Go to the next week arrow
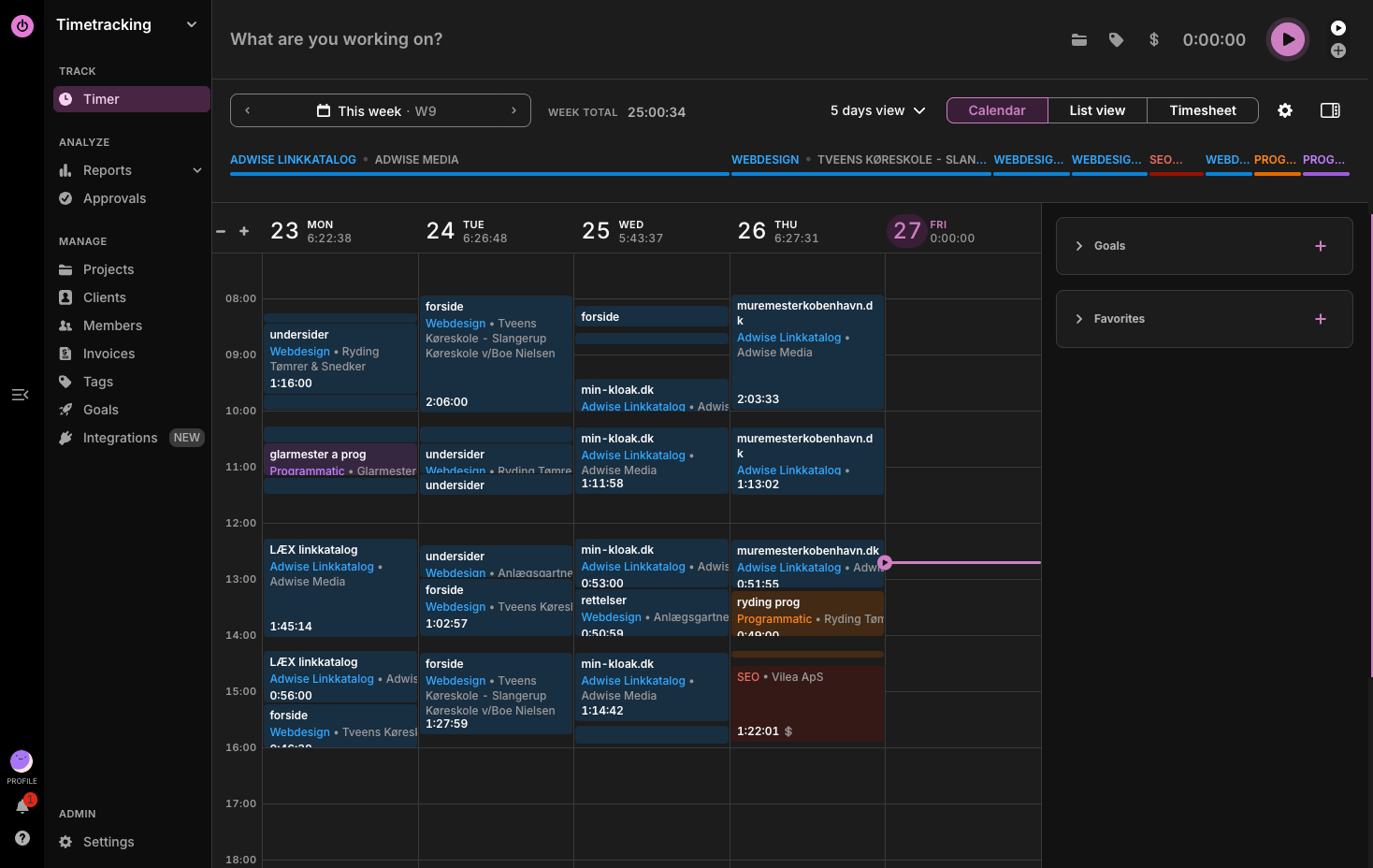Image resolution: width=1373 pixels, height=868 pixels. 513,110
